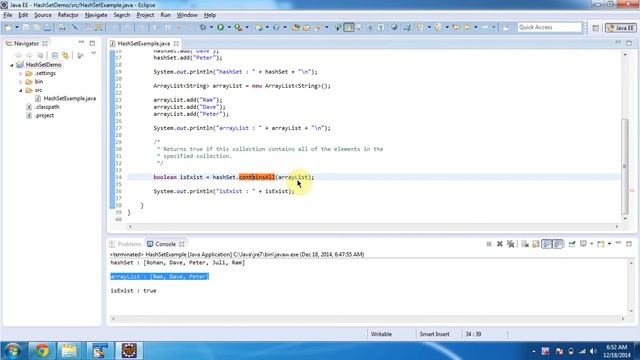The image size is (640, 360).
Task: Expand the bin folder
Action: tap(21, 82)
